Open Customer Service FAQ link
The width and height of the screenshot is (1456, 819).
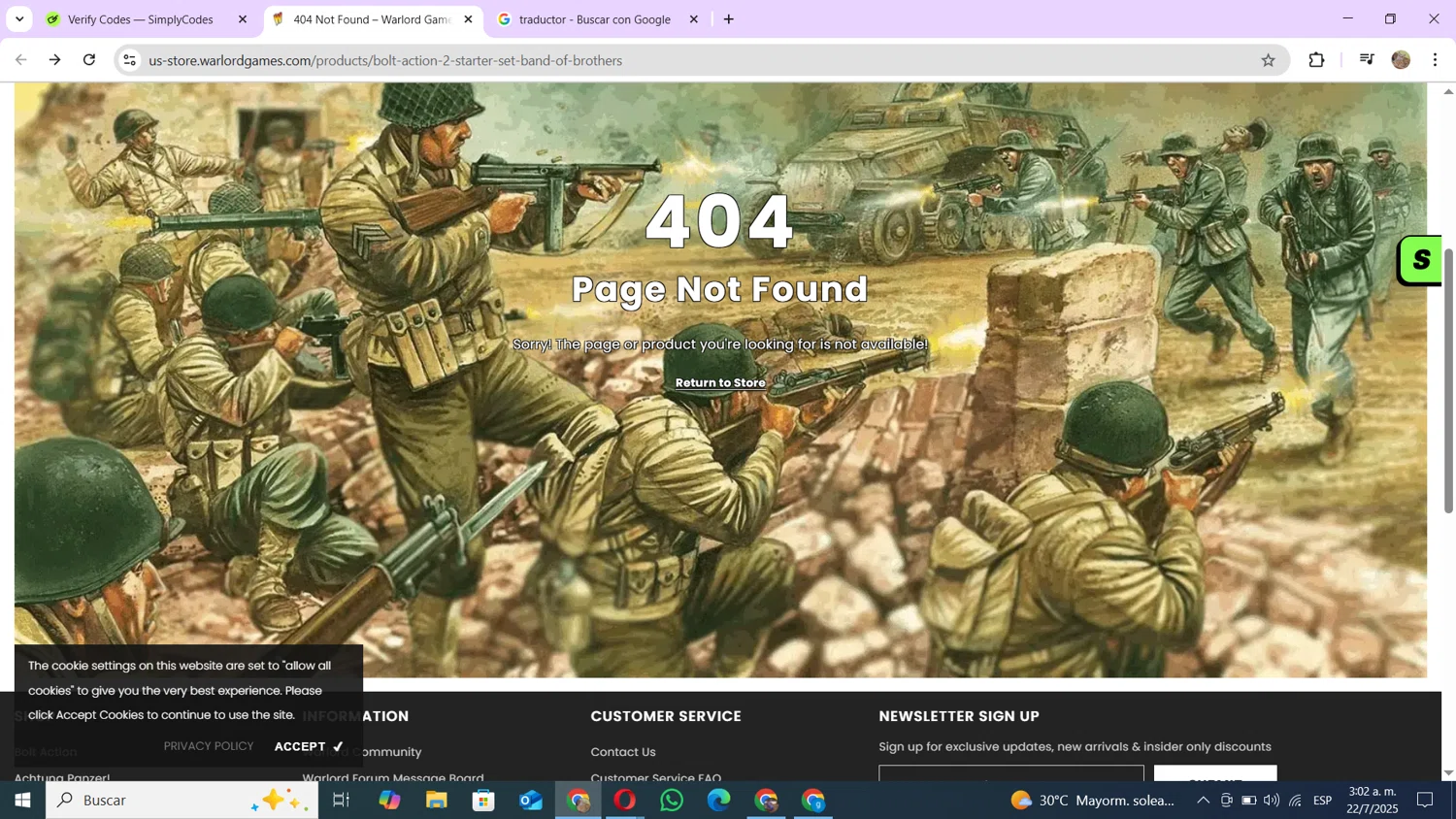point(656,776)
